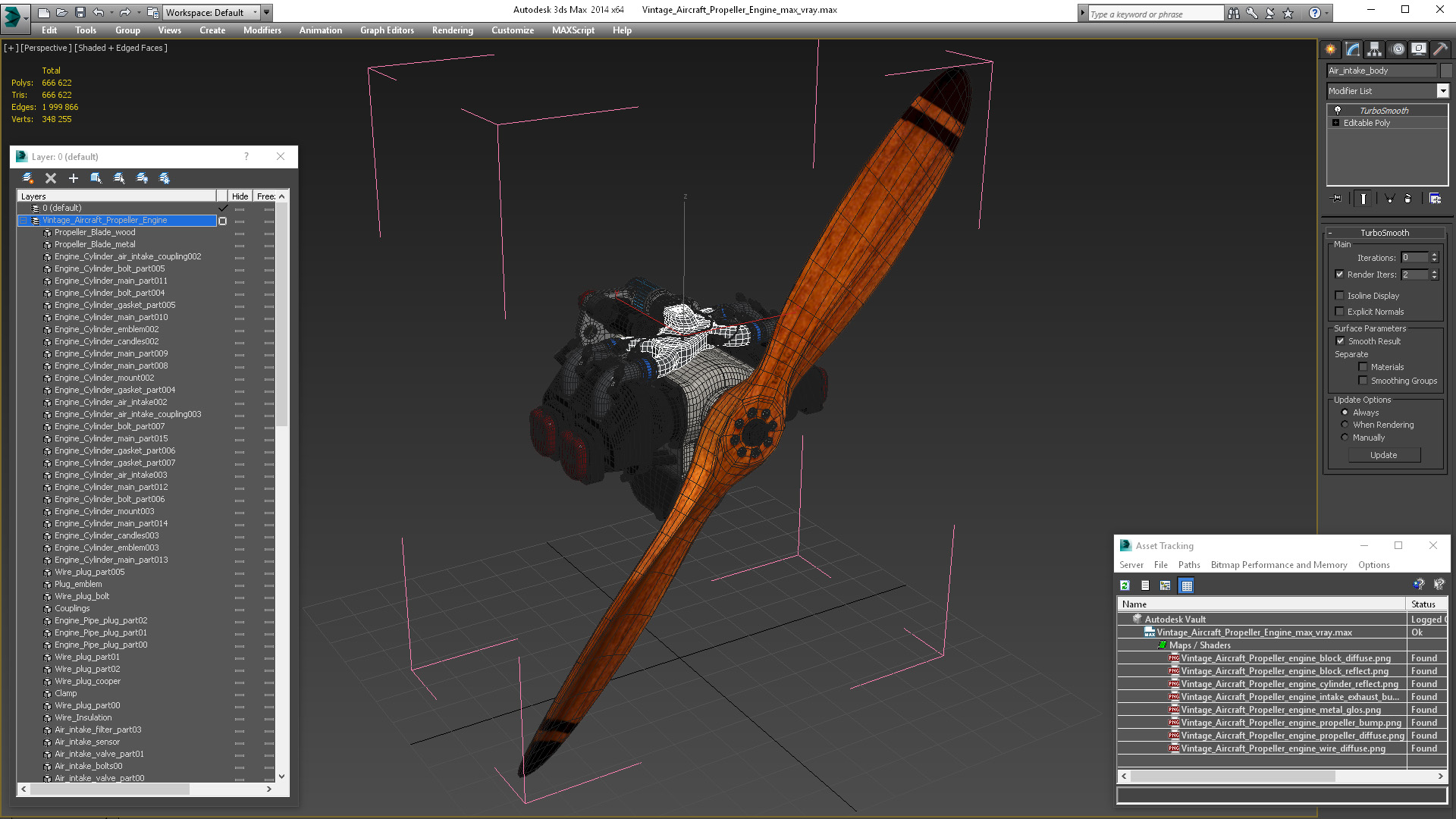Switch to table view in Asset Tracking
This screenshot has width=1456, height=819.
click(1187, 585)
